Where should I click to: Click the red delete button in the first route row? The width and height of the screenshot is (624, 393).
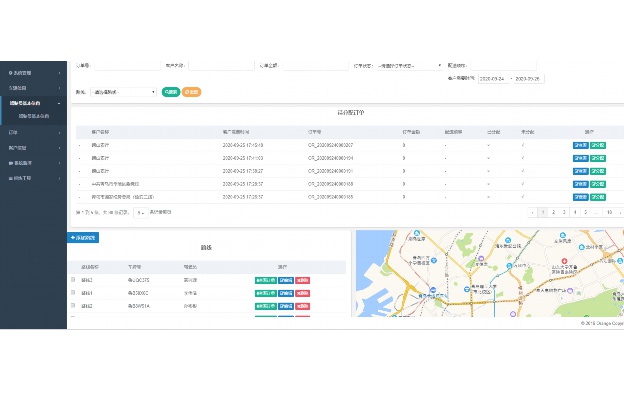coord(302,280)
